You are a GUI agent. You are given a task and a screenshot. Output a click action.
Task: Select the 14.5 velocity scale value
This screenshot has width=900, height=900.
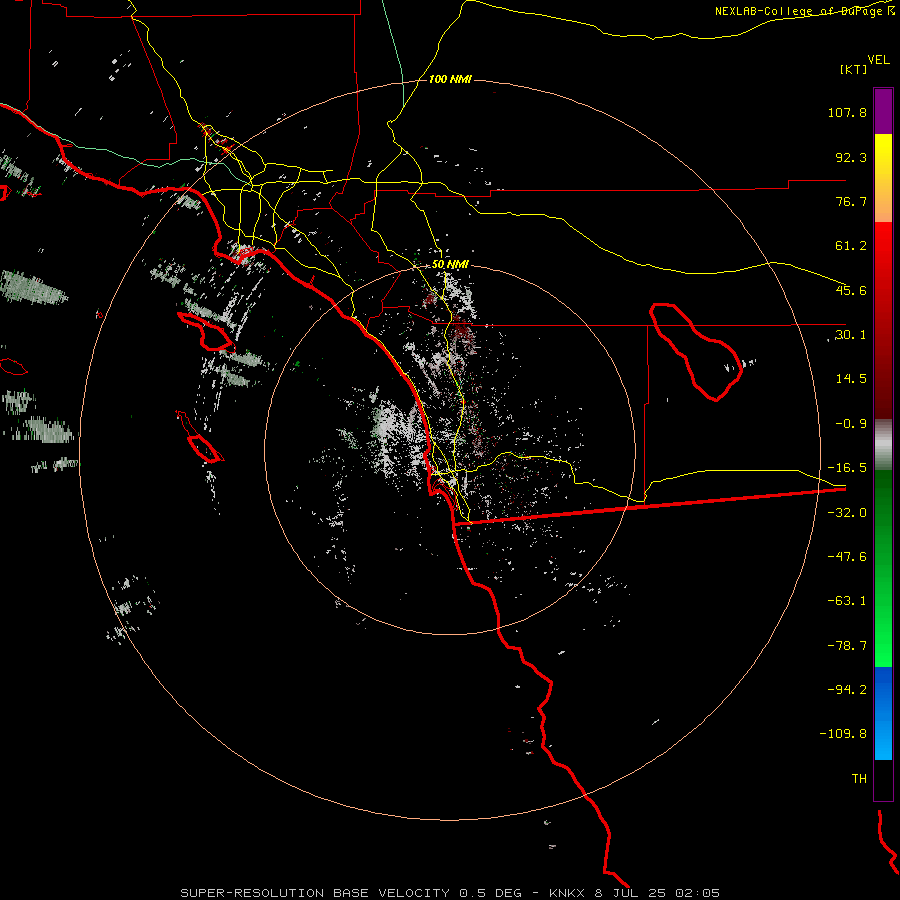point(851,379)
